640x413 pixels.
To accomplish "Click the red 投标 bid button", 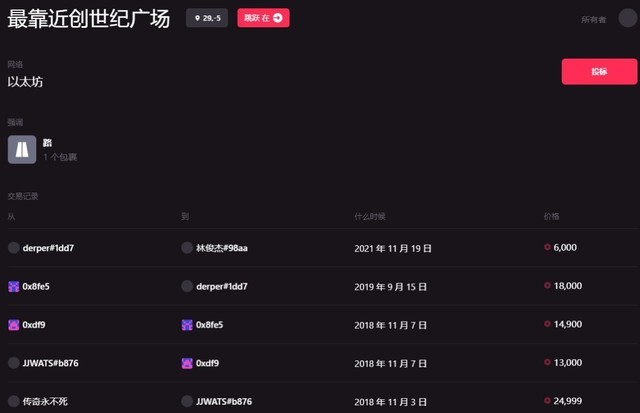I will click(599, 72).
